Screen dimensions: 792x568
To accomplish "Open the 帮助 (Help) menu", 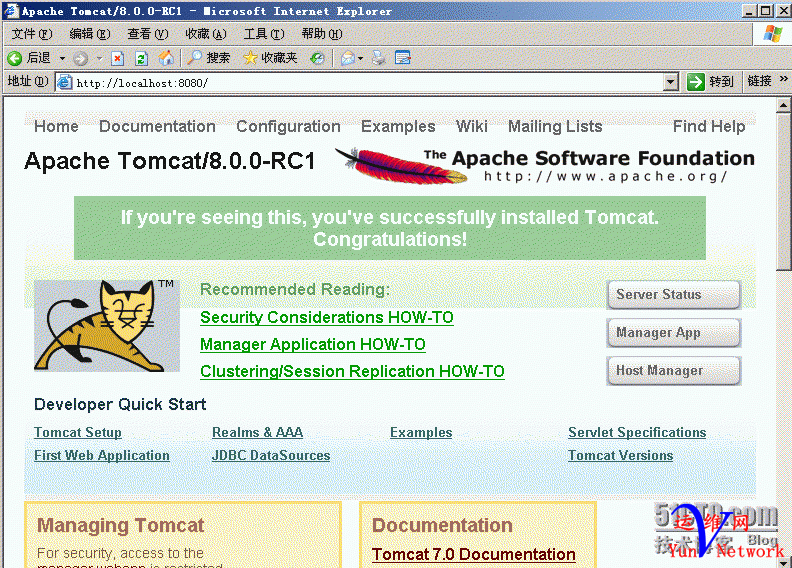I will (322, 34).
